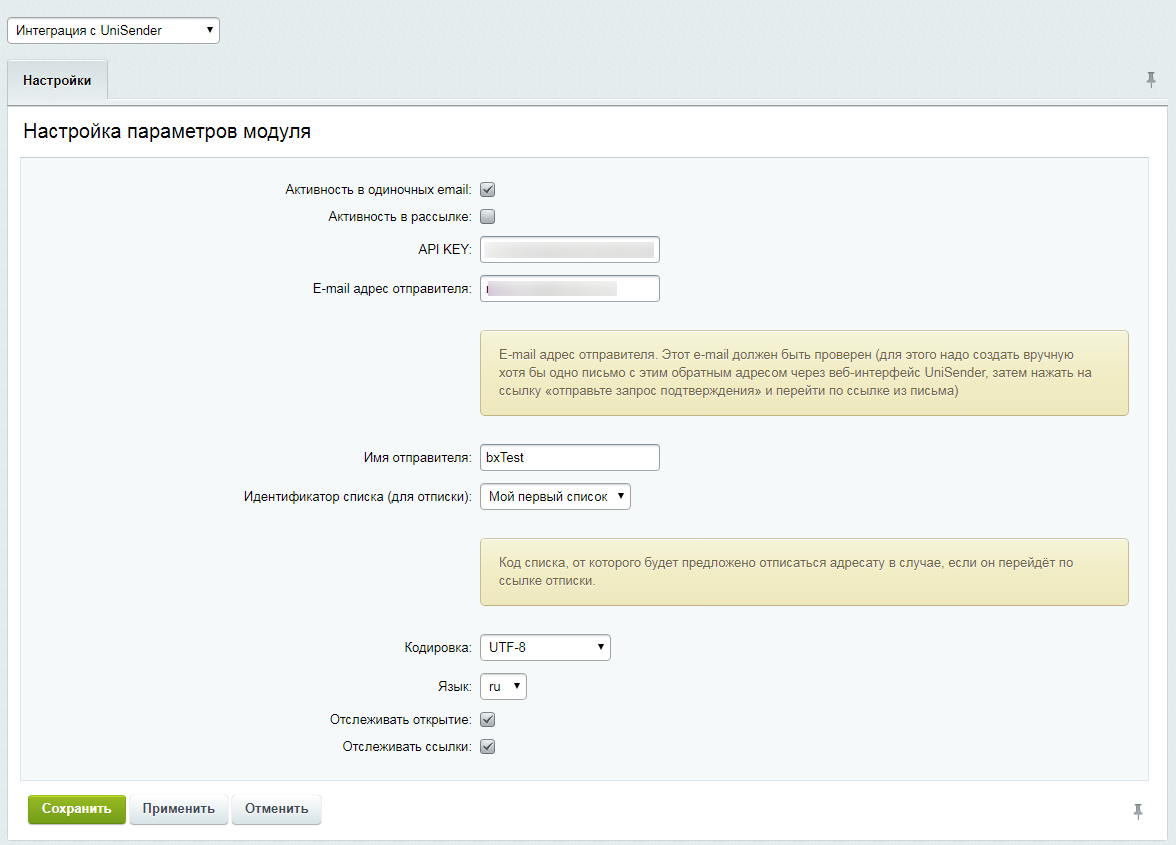Click the sender e-mail verification hint box
The height and width of the screenshot is (845, 1176).
(804, 373)
